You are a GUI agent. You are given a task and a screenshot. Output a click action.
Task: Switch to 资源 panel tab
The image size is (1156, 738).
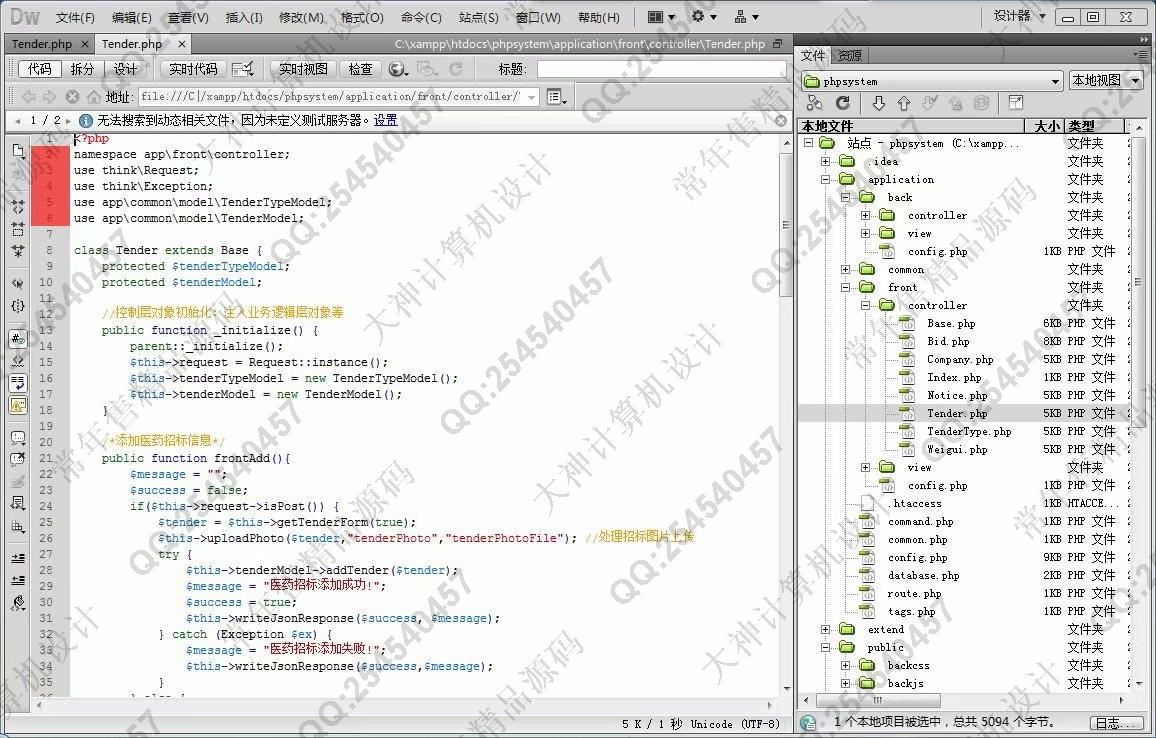tap(850, 55)
